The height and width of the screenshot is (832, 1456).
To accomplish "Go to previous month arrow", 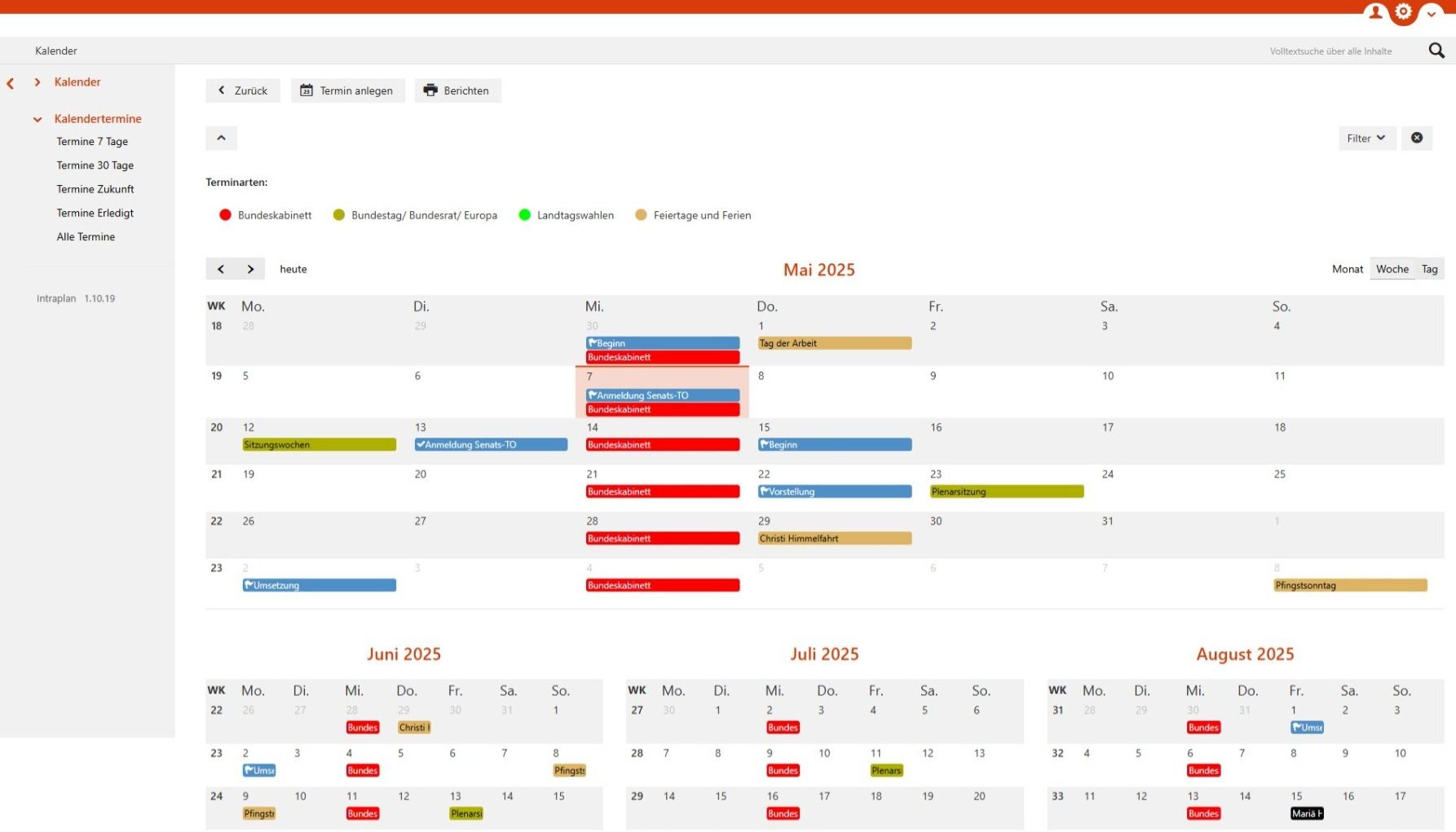I will [221, 269].
